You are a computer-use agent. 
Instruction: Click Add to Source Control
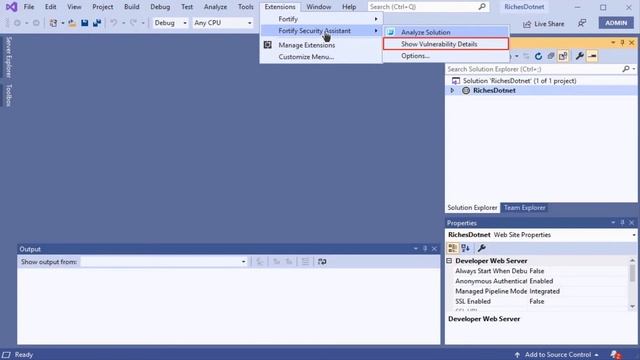click(x=557, y=355)
